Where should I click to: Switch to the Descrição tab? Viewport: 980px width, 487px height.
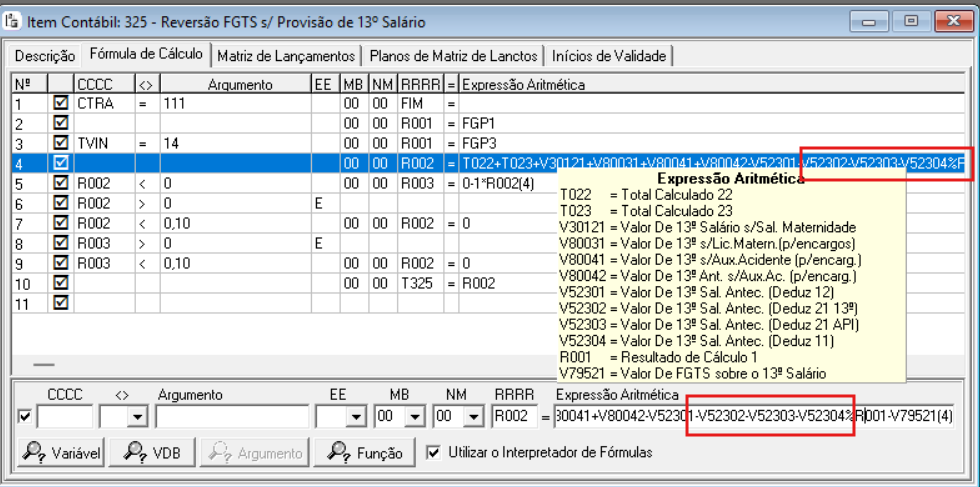(45, 56)
